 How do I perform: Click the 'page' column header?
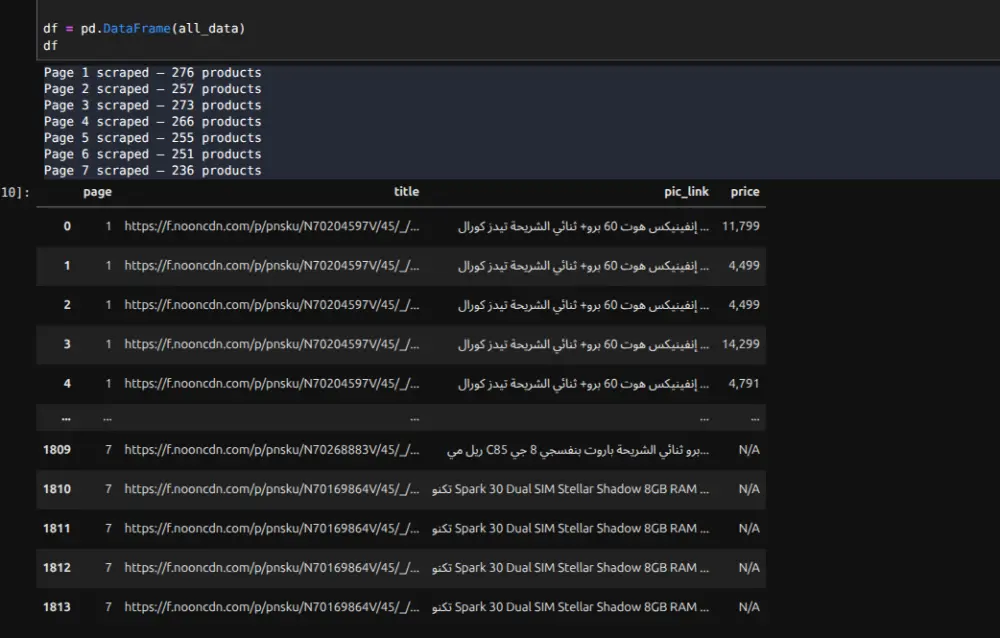pyautogui.click(x=97, y=191)
